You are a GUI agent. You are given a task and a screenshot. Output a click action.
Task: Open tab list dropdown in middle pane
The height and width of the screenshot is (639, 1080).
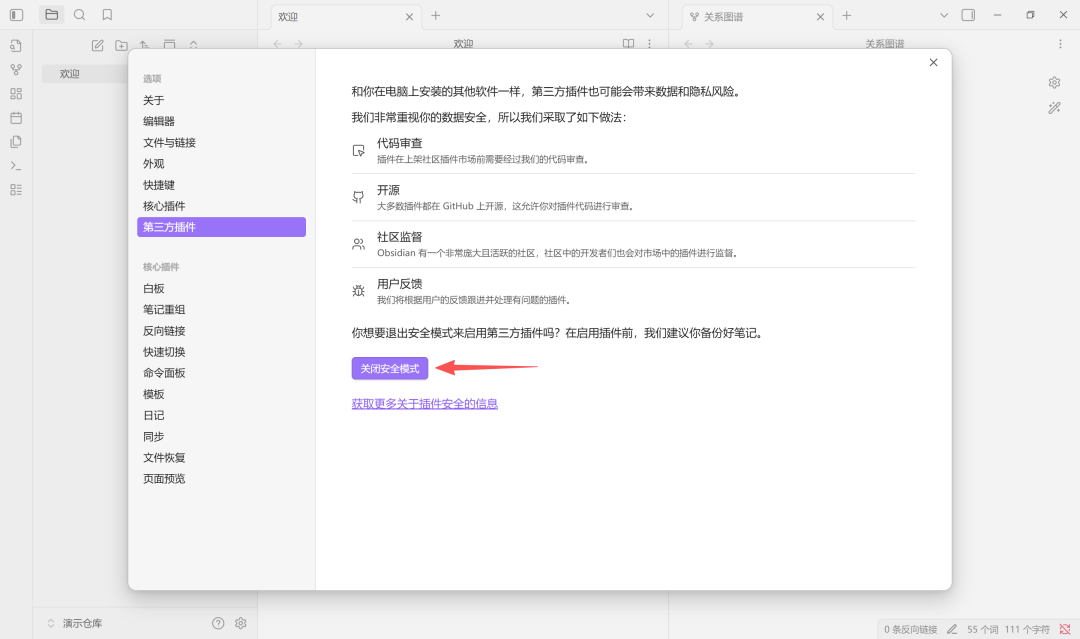650,15
